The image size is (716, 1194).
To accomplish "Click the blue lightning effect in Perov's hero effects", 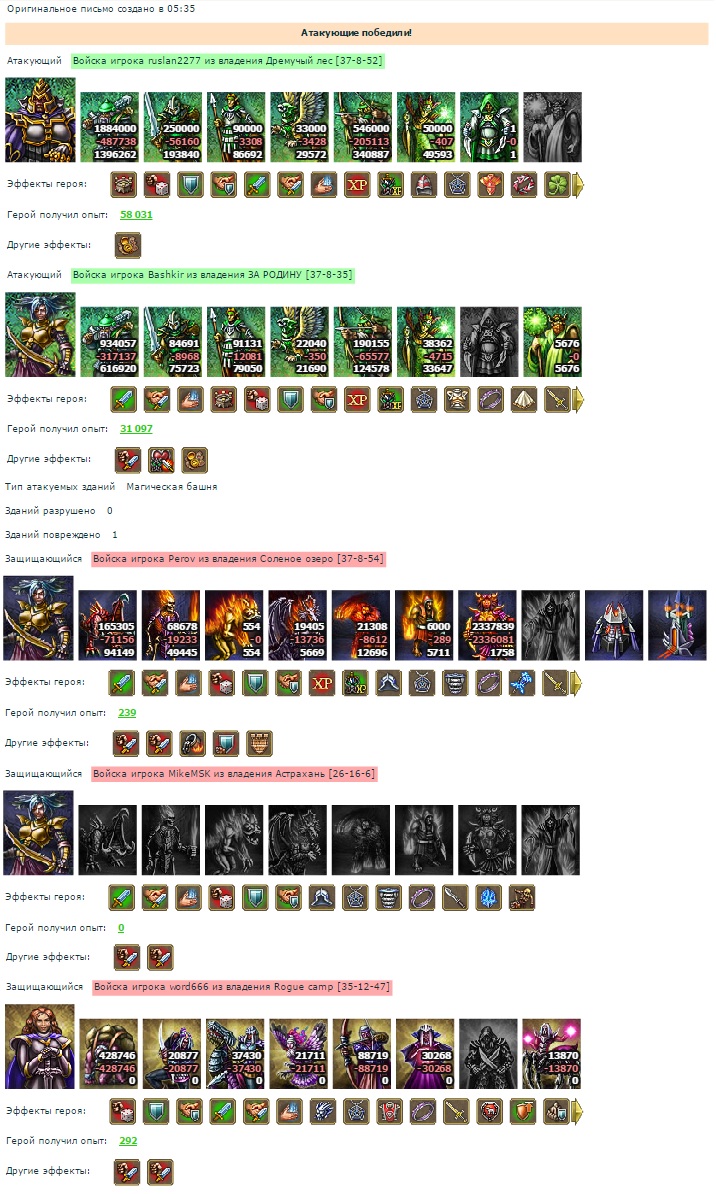I will tap(522, 683).
